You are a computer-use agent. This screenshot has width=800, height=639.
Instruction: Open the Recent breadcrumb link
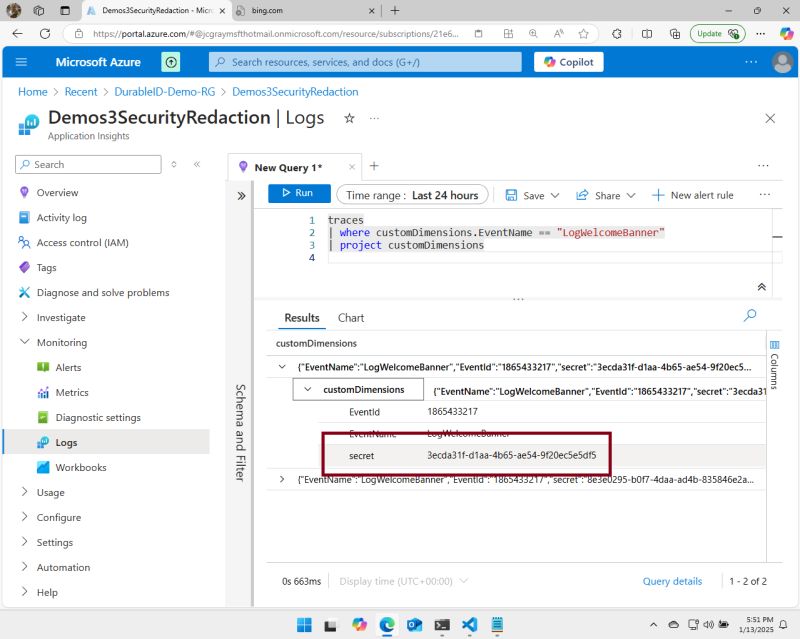[x=81, y=92]
